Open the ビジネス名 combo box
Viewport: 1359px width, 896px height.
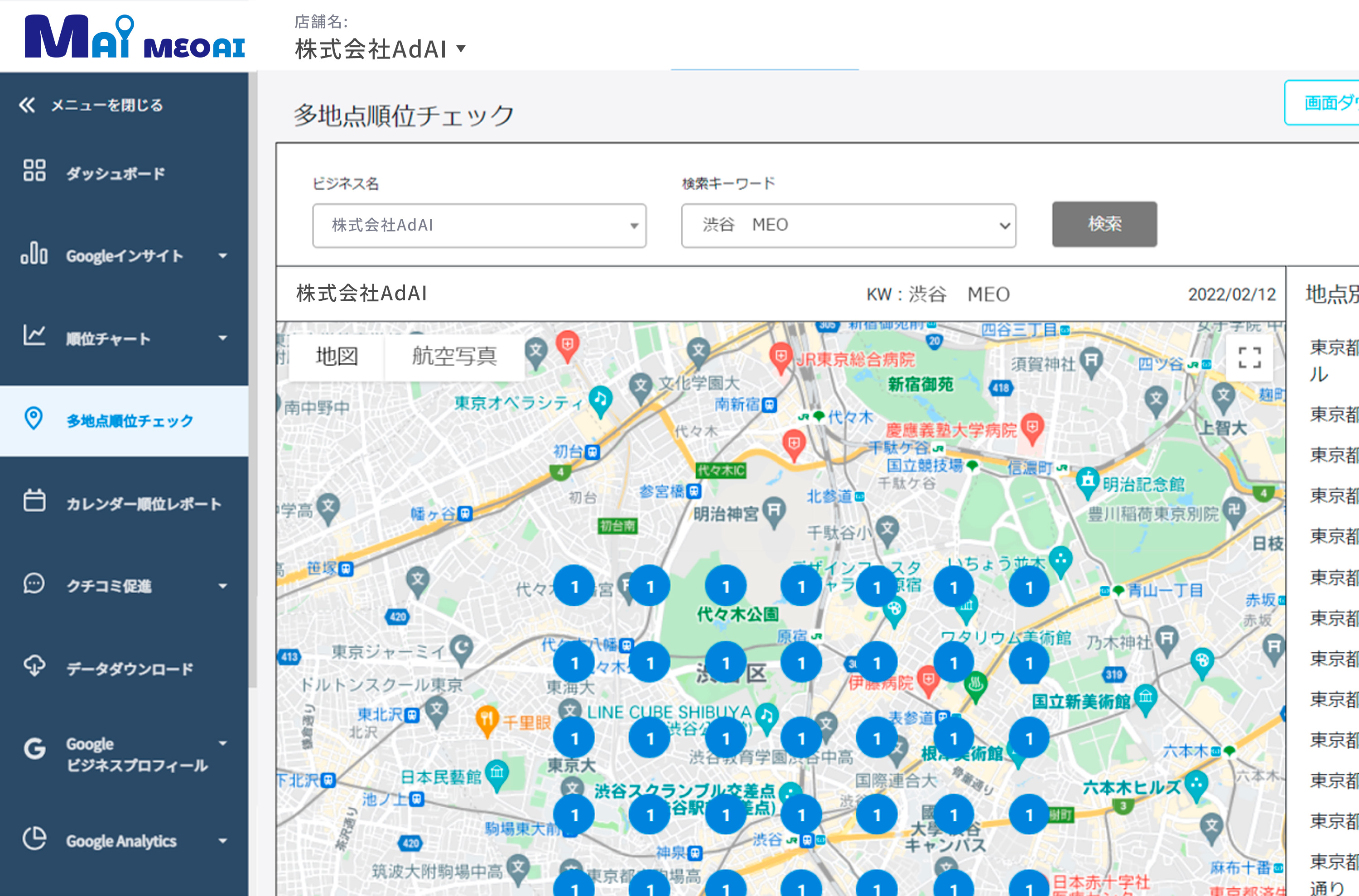479,225
